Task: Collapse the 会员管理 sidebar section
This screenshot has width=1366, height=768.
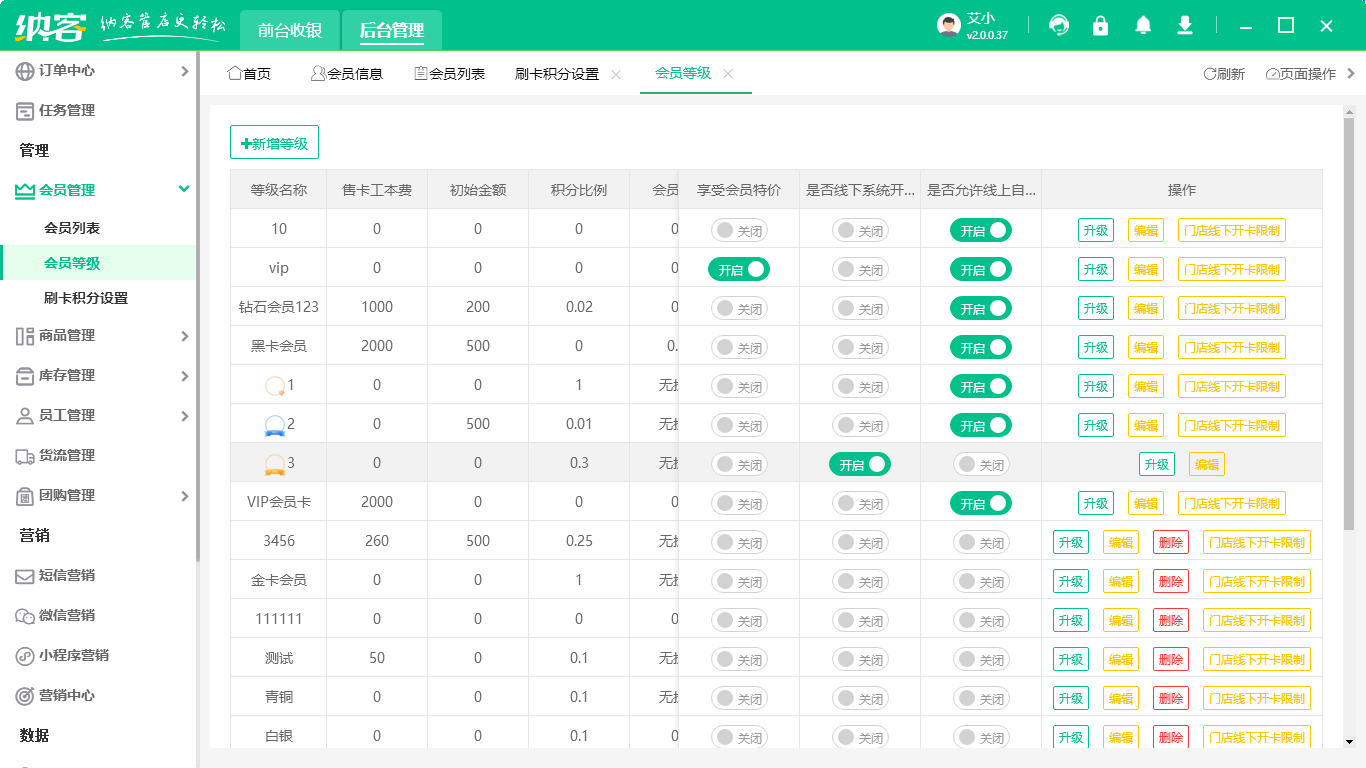Action: (69, 189)
